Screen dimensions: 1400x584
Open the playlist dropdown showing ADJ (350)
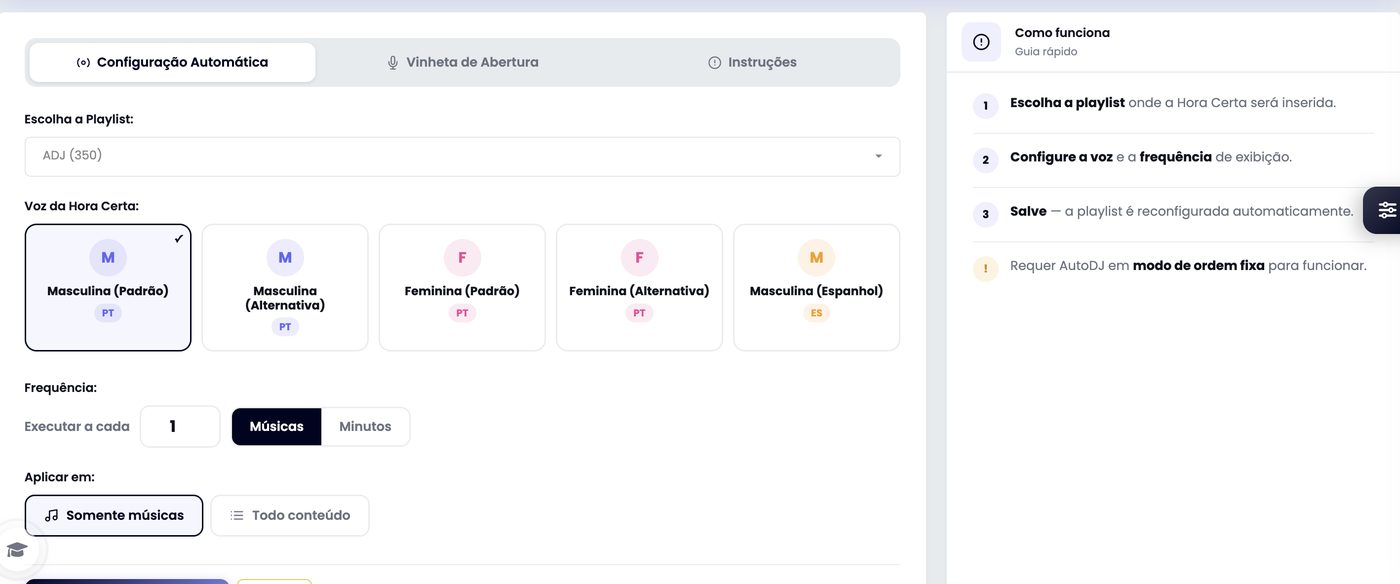462,156
